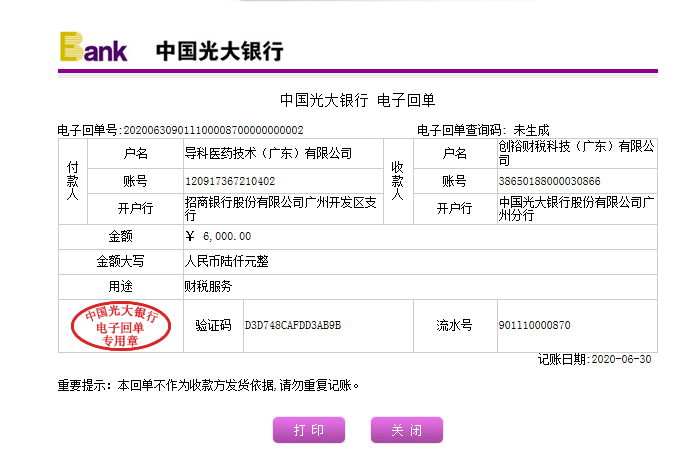
Task: Click the 用途 row label
Action: (121, 286)
